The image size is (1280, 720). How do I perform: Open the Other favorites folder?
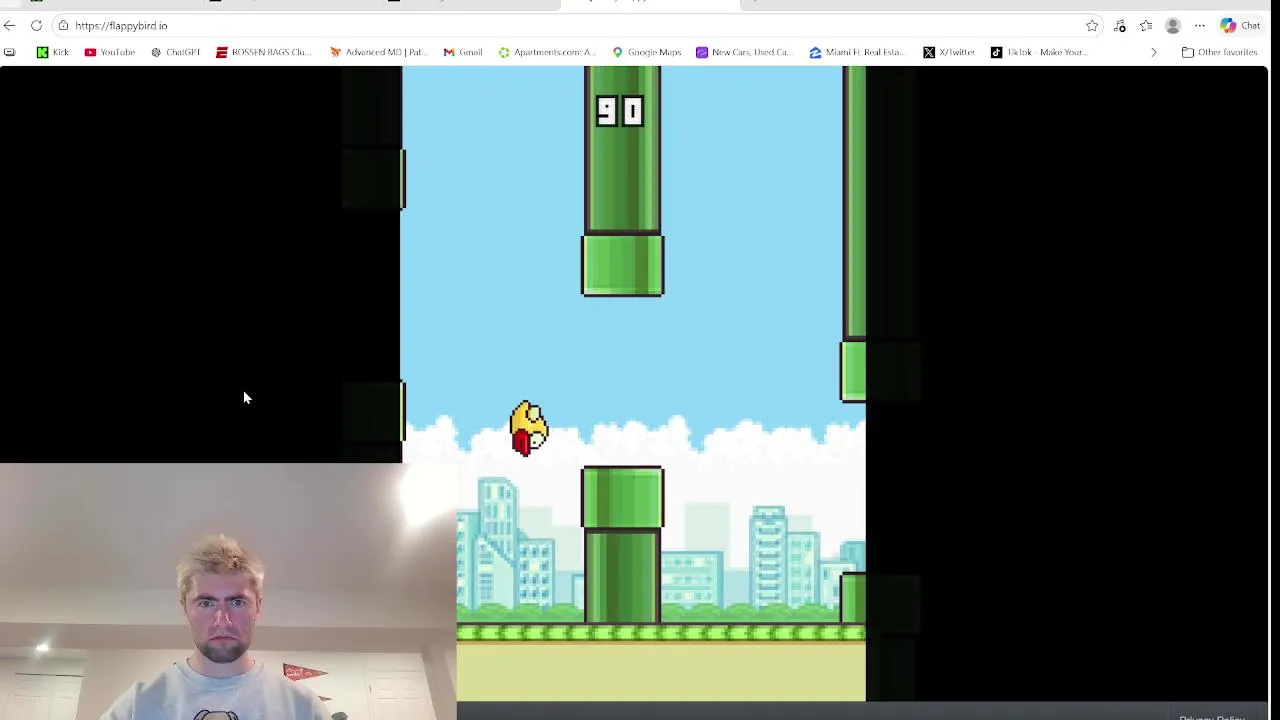click(x=1219, y=52)
